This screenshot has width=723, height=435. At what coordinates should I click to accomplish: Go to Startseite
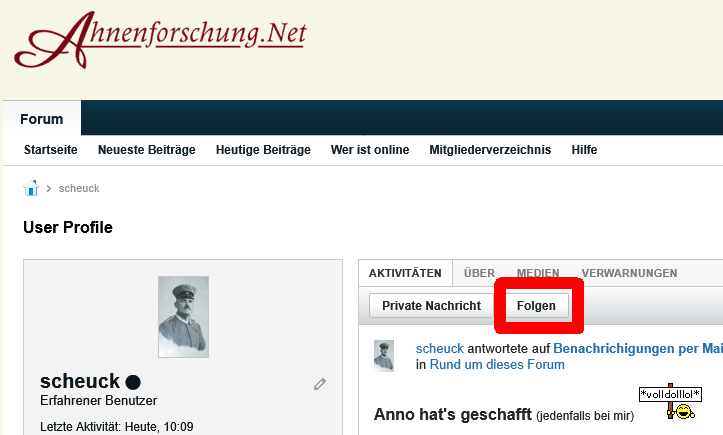point(51,149)
